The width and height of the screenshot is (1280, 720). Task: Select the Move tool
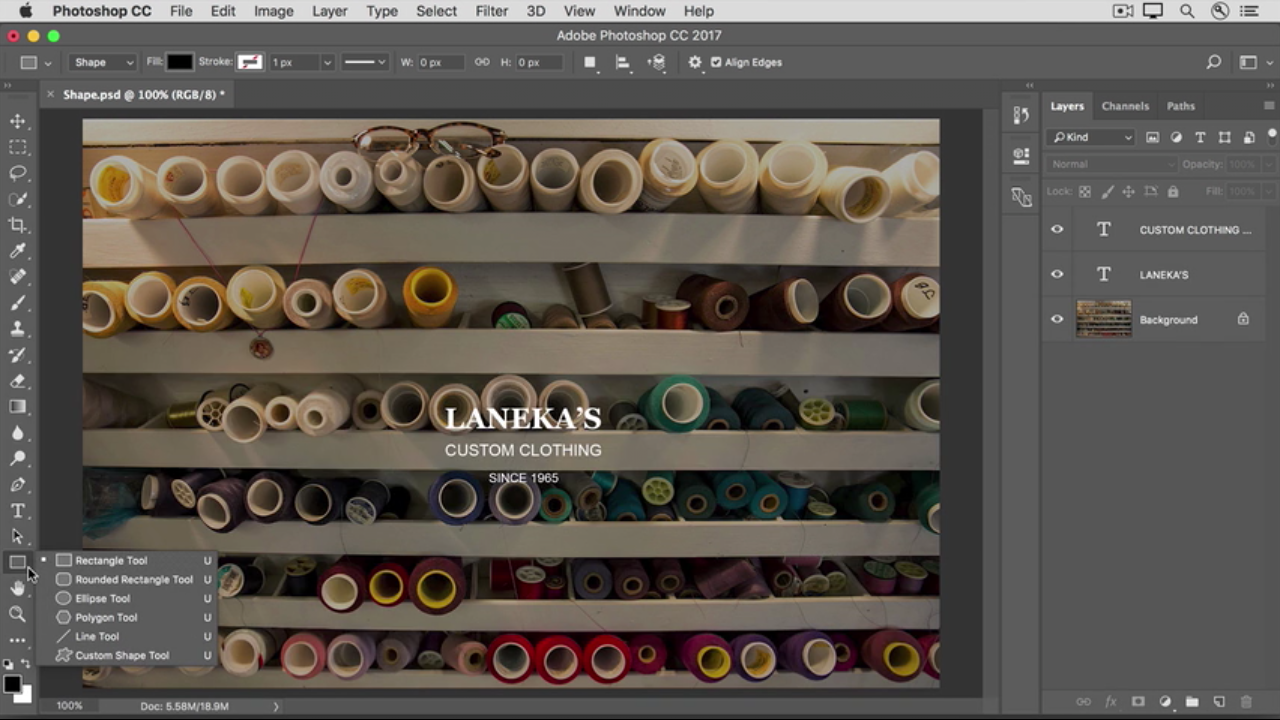tap(18, 121)
